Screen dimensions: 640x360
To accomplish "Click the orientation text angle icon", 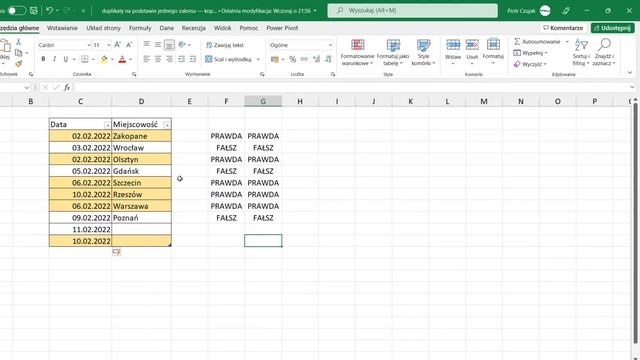I will pos(182,44).
